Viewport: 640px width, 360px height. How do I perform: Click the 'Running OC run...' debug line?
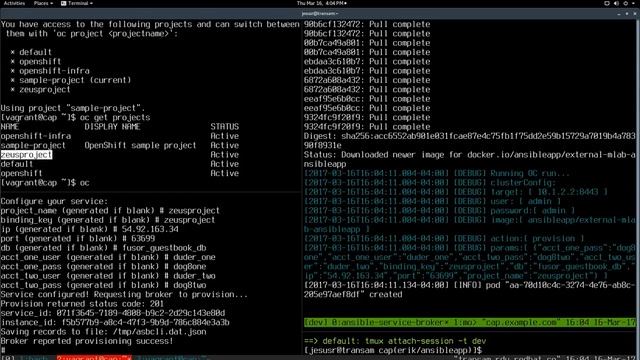437,173
